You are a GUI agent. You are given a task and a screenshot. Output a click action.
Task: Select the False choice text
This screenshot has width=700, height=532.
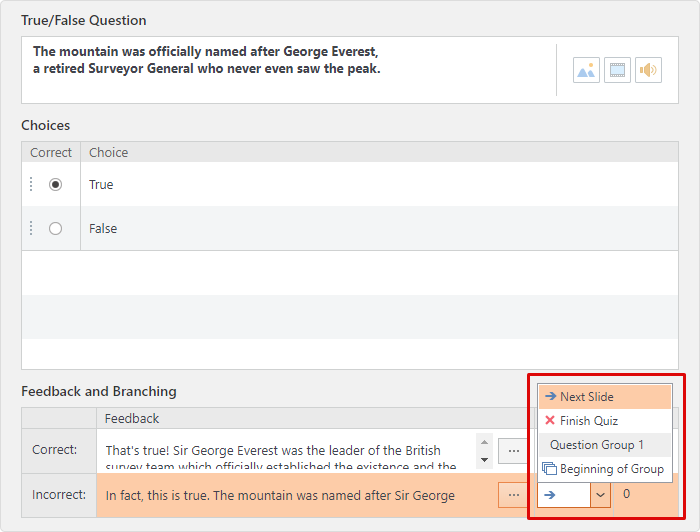pyautogui.click(x=103, y=229)
